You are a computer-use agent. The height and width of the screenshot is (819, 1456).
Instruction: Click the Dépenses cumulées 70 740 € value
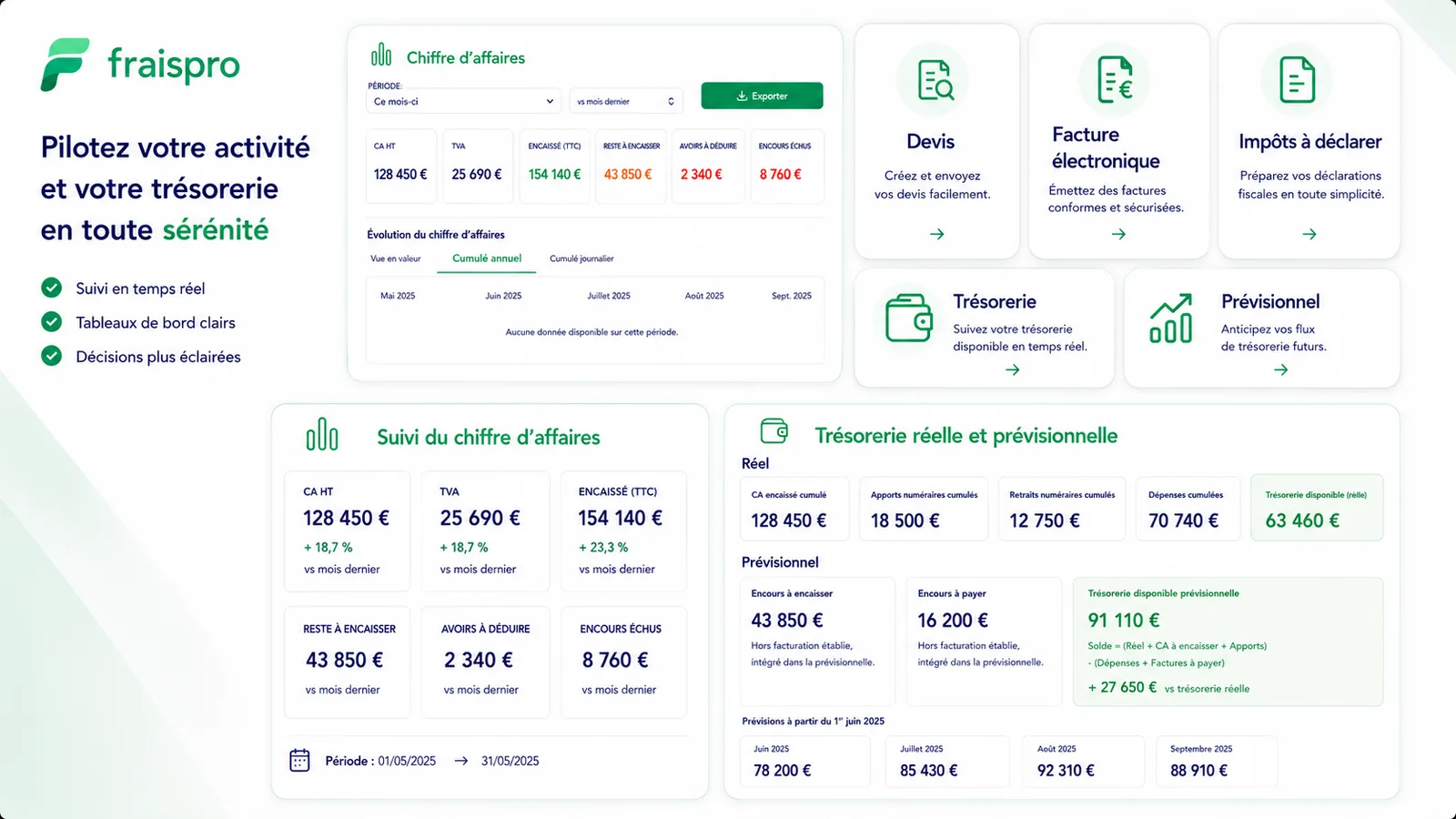click(x=1183, y=521)
